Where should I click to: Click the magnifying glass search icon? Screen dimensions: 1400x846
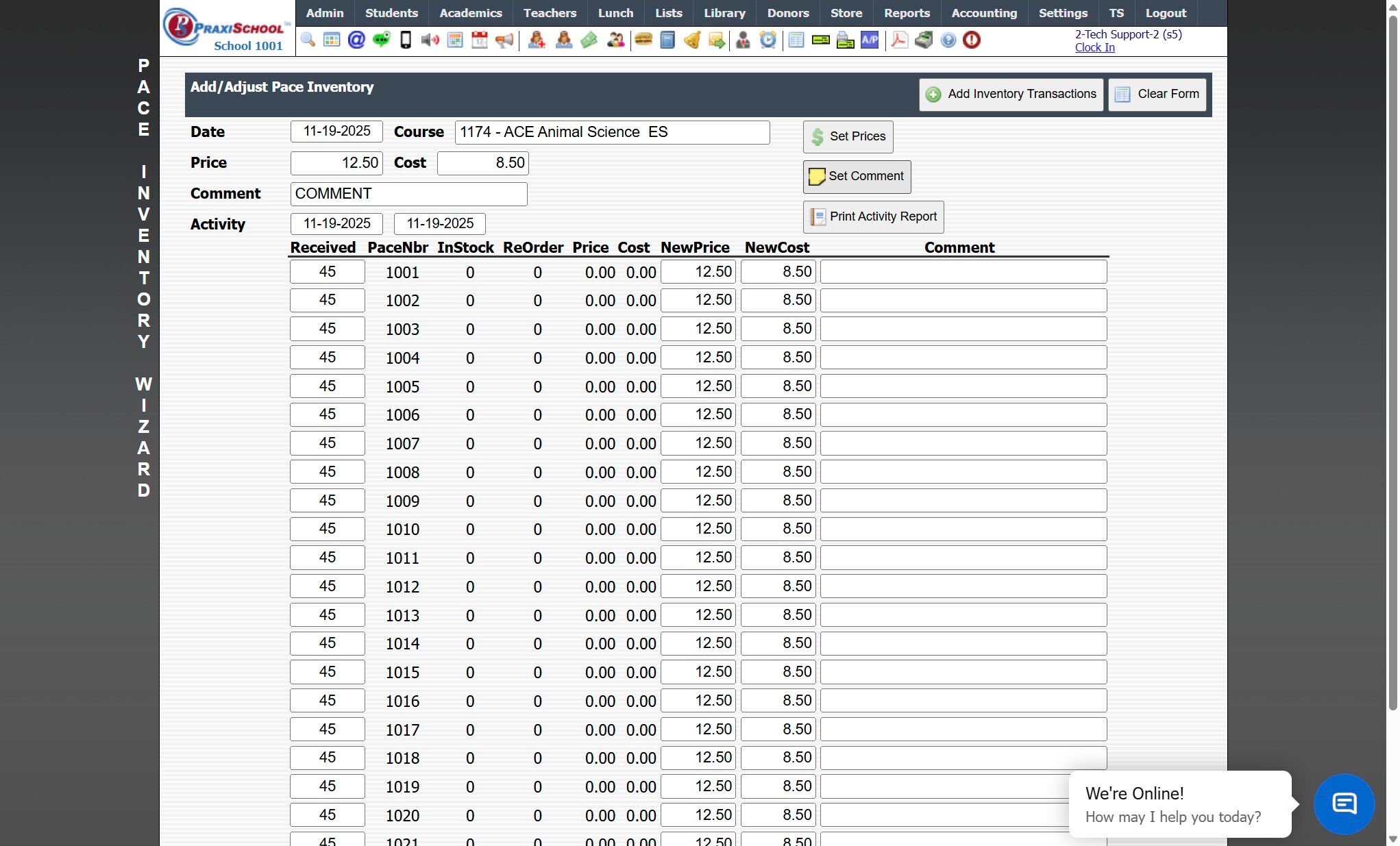[308, 40]
